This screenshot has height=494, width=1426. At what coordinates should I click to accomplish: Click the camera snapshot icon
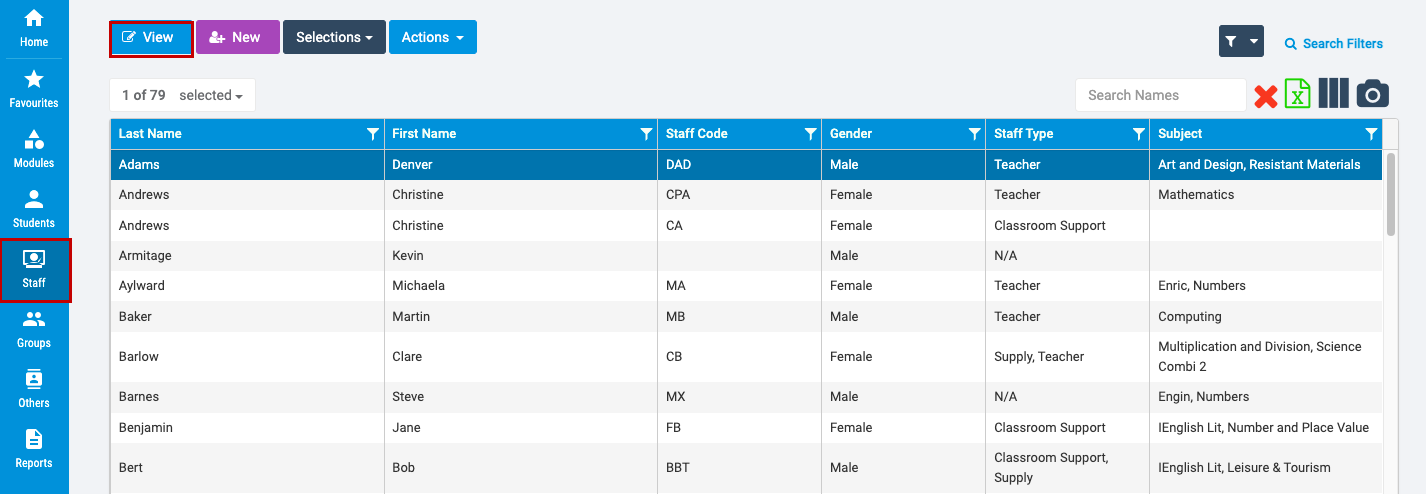pos(1373,94)
